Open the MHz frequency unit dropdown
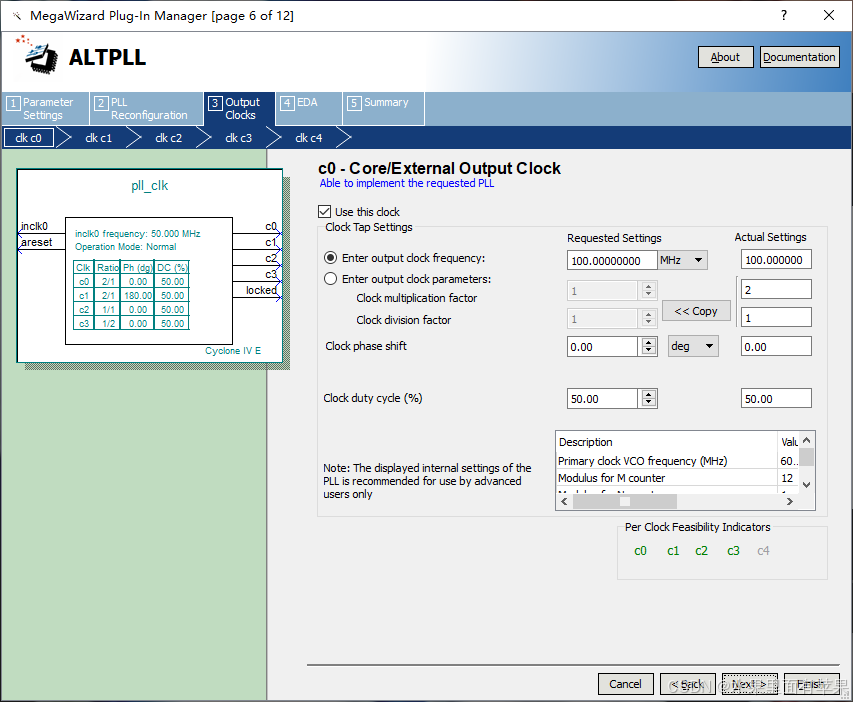 [683, 260]
